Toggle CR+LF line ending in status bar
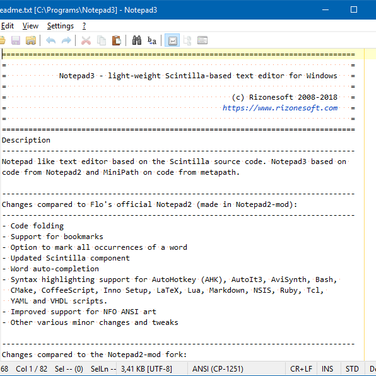The height and width of the screenshot is (376, 376). tap(301, 369)
